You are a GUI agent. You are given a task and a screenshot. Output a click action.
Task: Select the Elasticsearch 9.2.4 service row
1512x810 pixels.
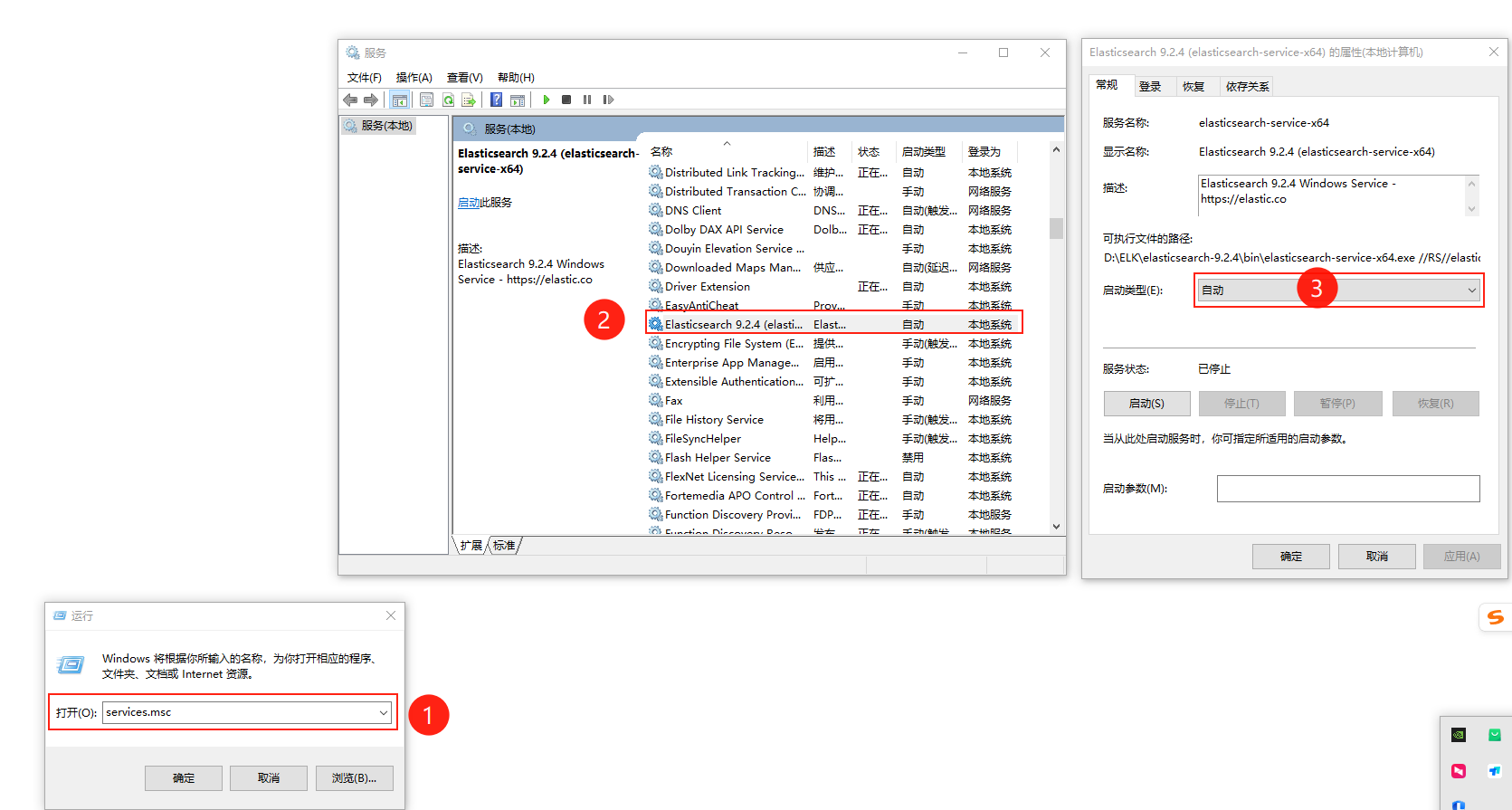[x=833, y=324]
